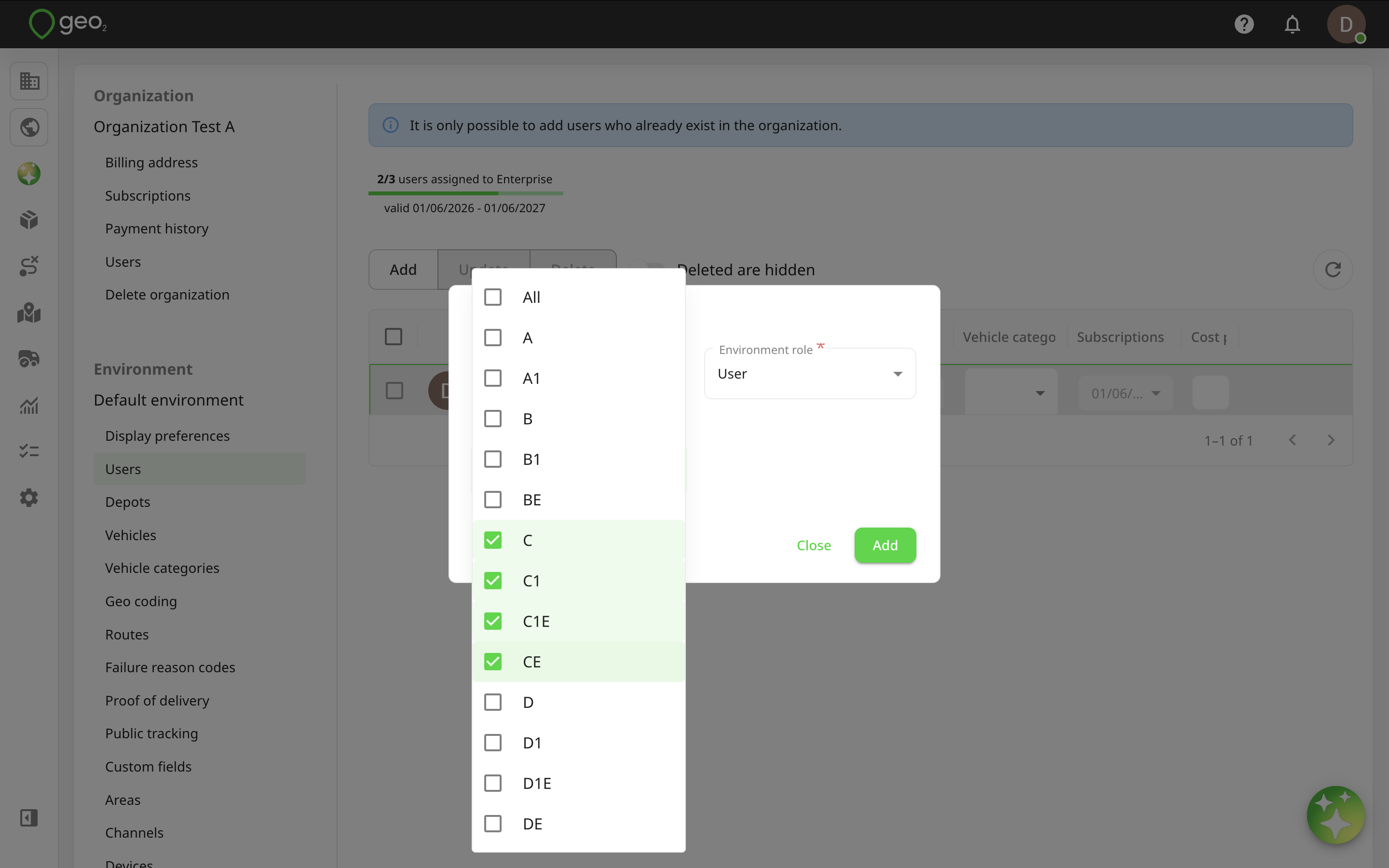
Task: Open the route planning icon in sidebar
Action: pos(29,266)
